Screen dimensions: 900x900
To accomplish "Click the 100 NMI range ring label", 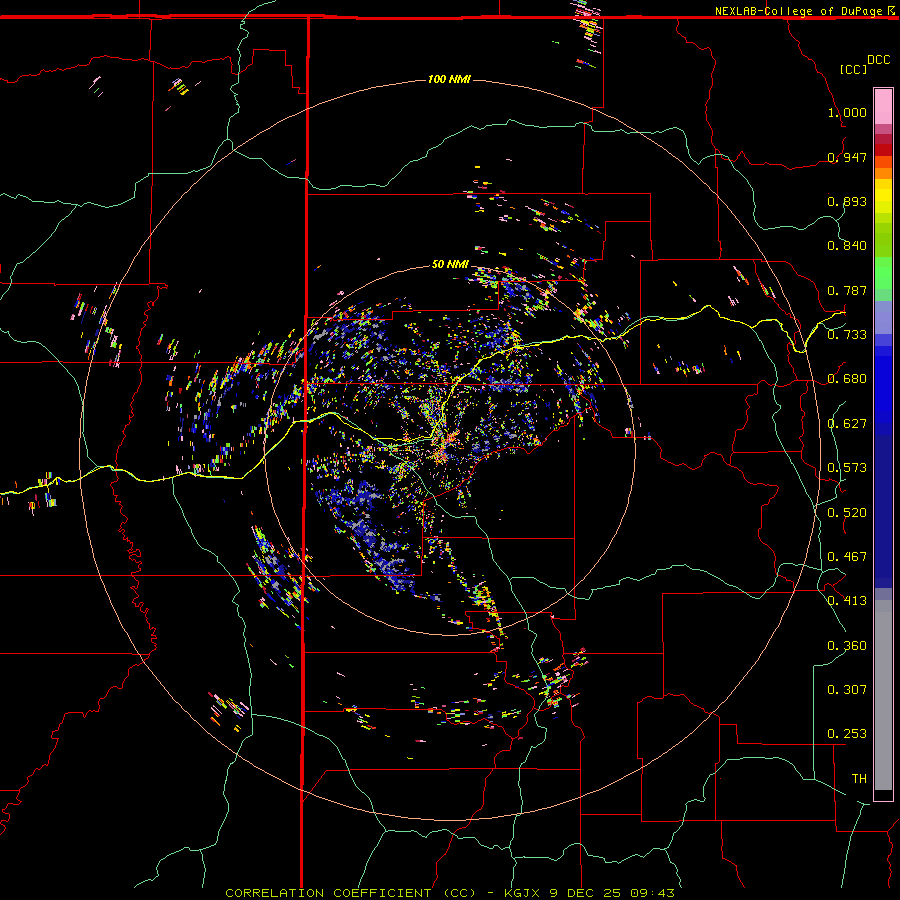I will pyautogui.click(x=449, y=79).
